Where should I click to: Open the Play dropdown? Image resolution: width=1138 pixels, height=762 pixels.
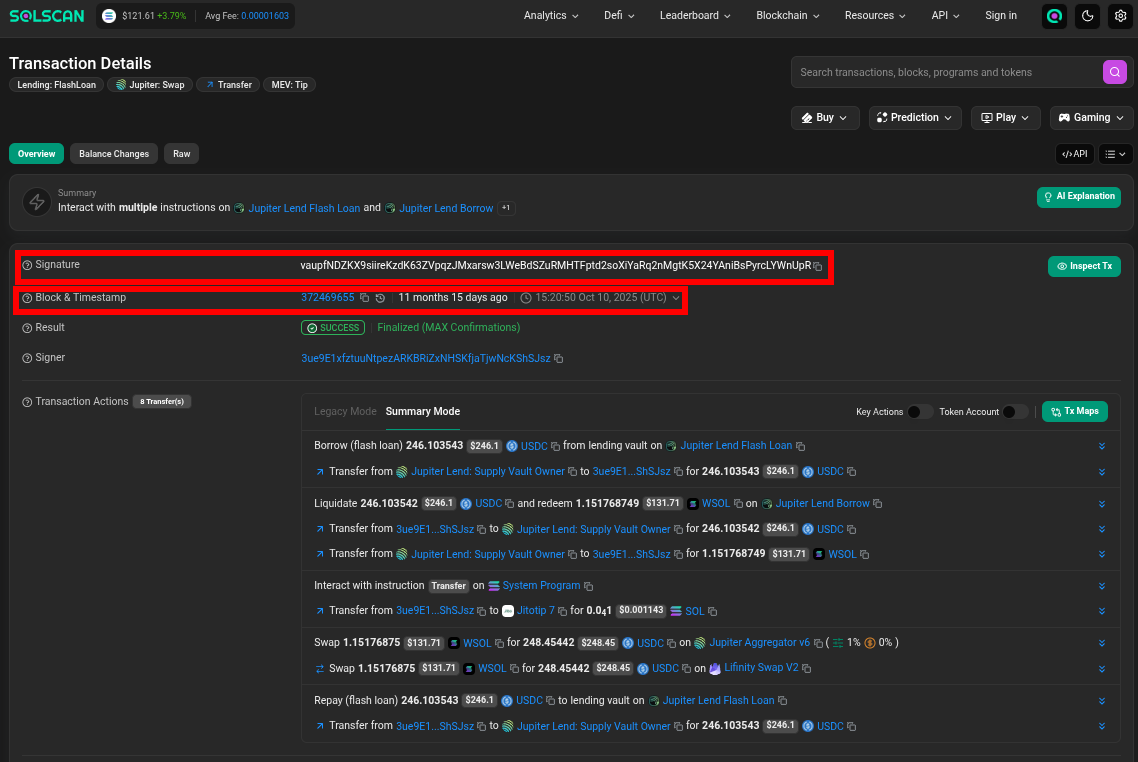(x=1005, y=118)
